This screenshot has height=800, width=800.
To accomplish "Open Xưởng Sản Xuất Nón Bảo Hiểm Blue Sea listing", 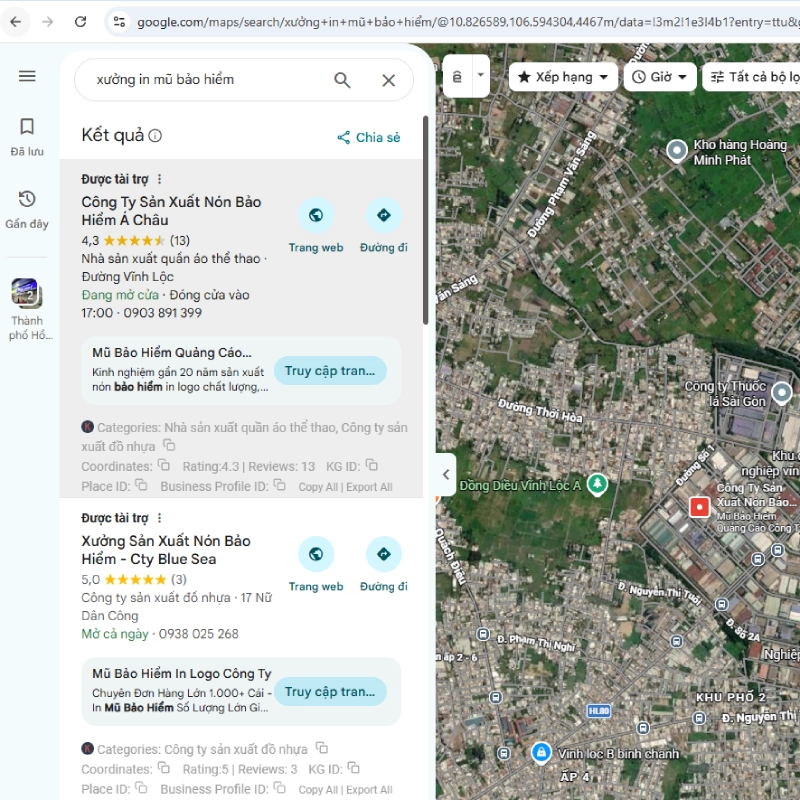I will point(166,550).
